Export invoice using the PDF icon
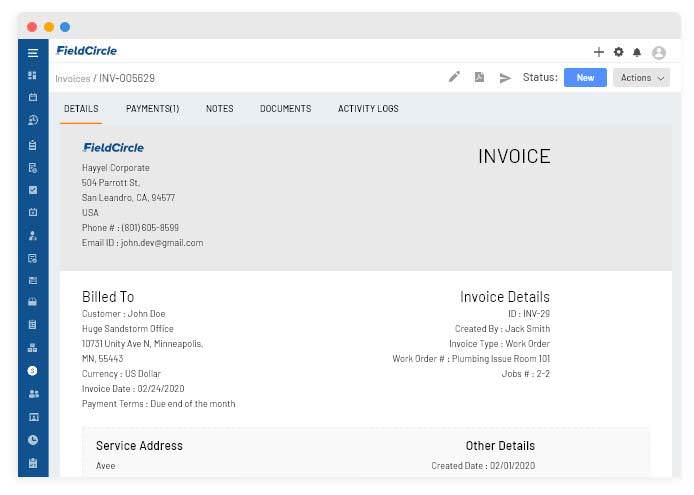Image resolution: width=694 pixels, height=495 pixels. click(x=479, y=77)
